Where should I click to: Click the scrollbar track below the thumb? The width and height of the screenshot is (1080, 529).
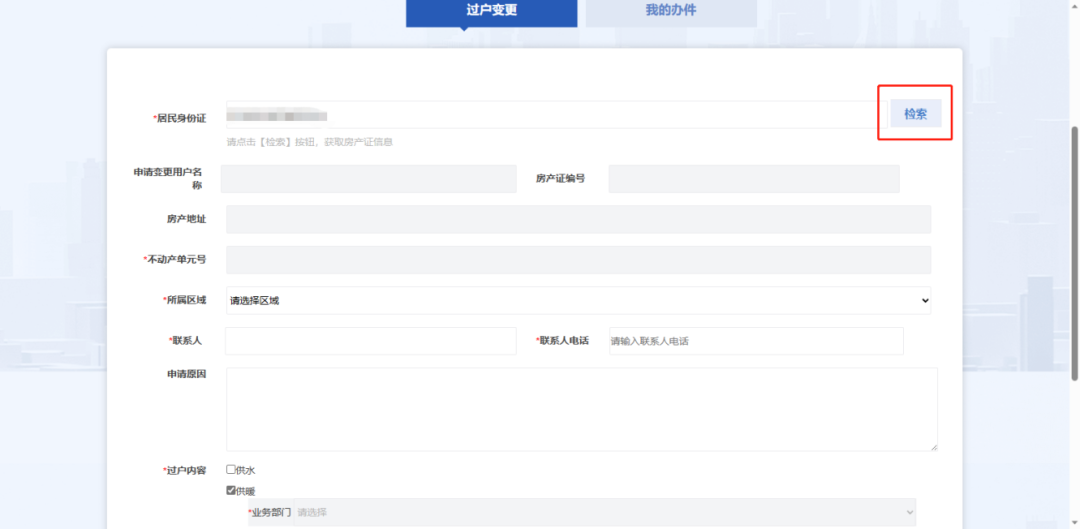pos(1074,450)
